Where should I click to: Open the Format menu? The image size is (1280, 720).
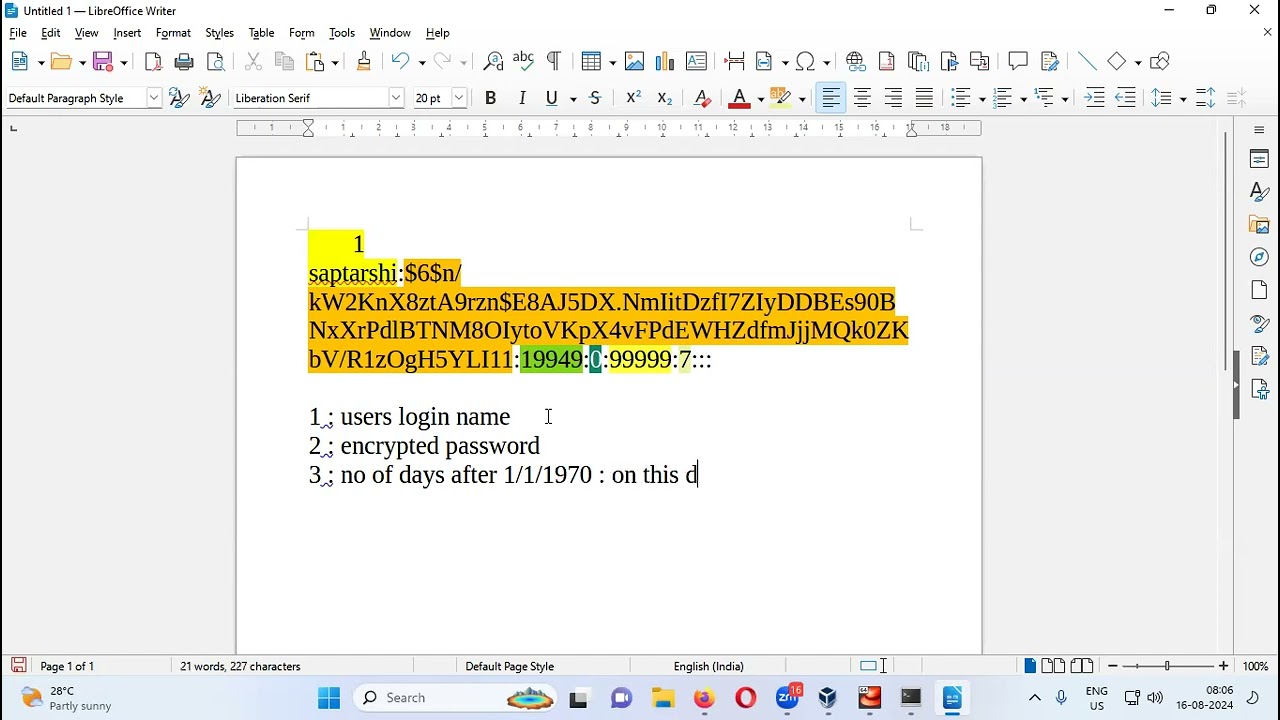coord(173,33)
